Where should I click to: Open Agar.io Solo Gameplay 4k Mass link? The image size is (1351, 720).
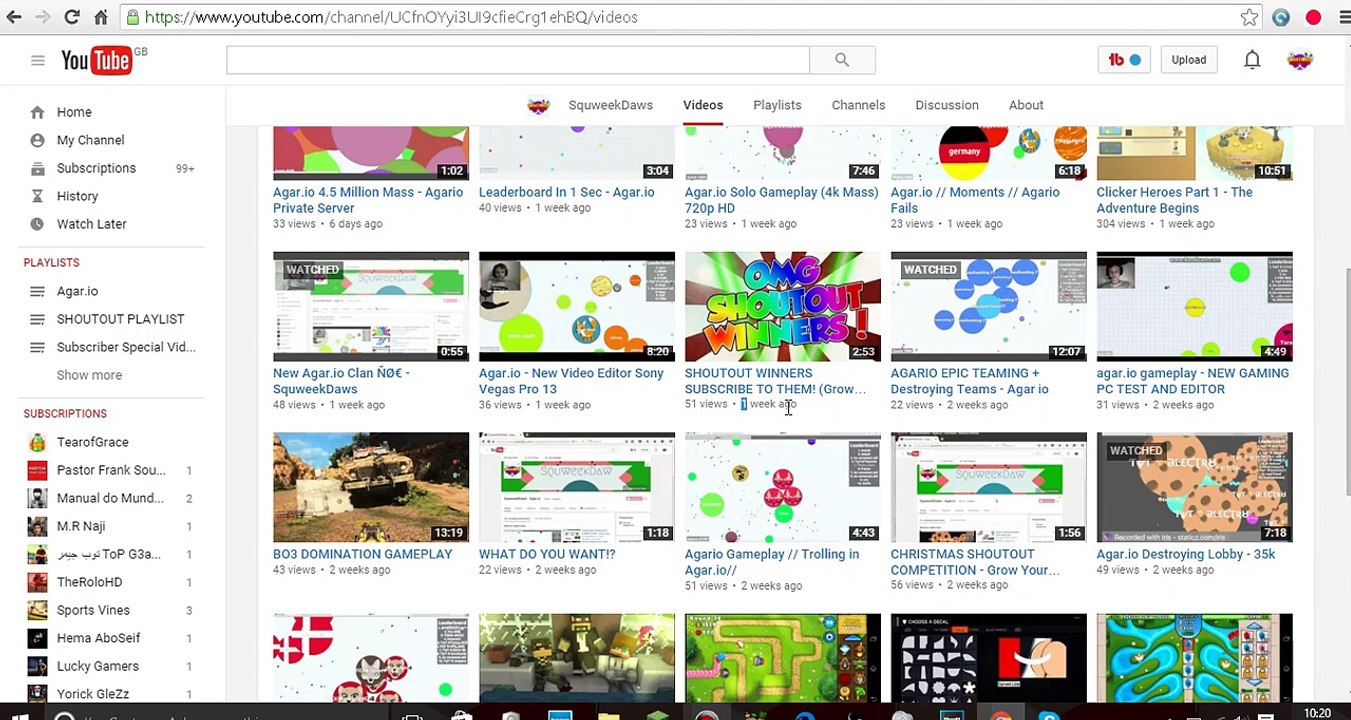(782, 200)
